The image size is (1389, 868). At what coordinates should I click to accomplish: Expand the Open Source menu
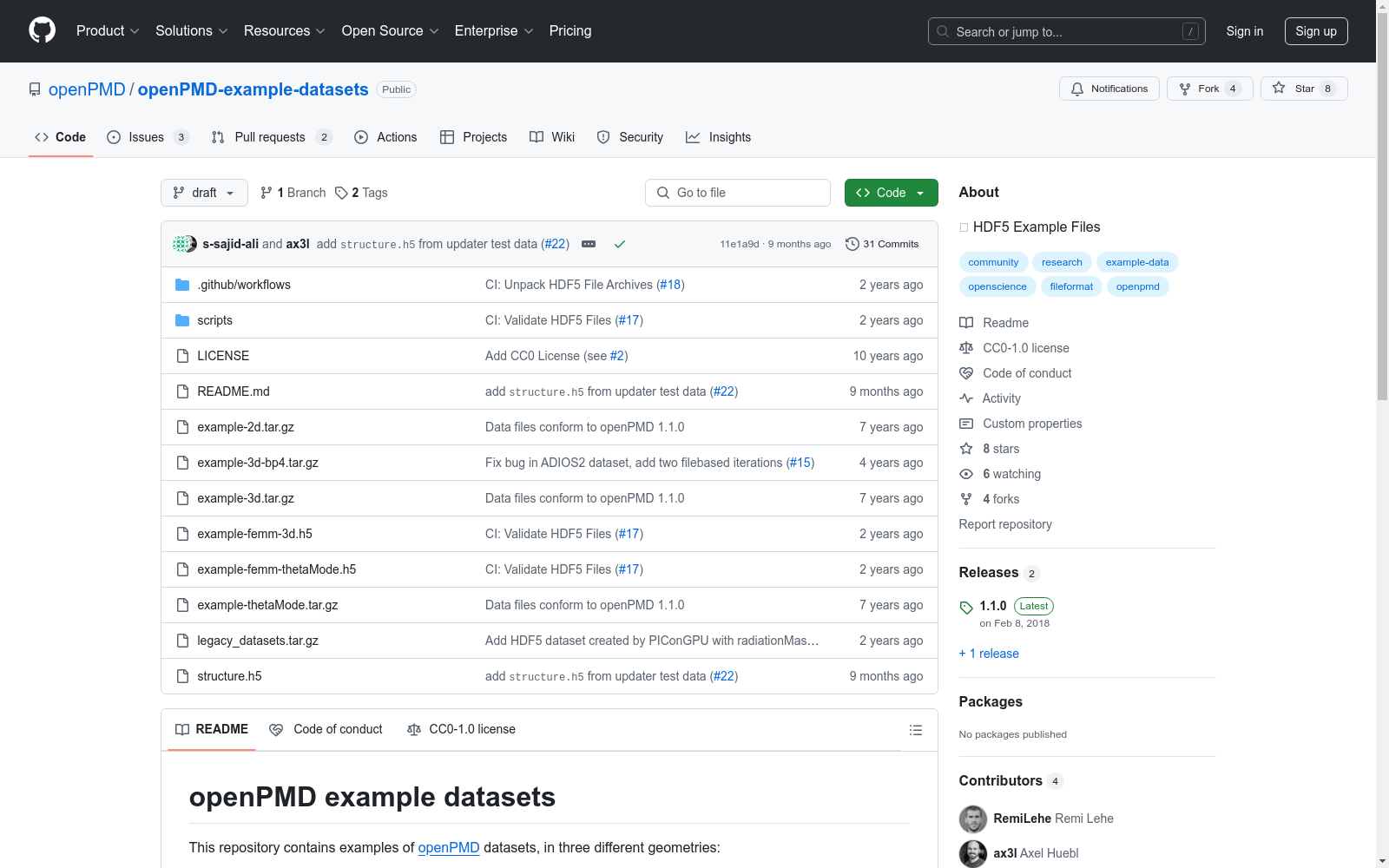(391, 31)
